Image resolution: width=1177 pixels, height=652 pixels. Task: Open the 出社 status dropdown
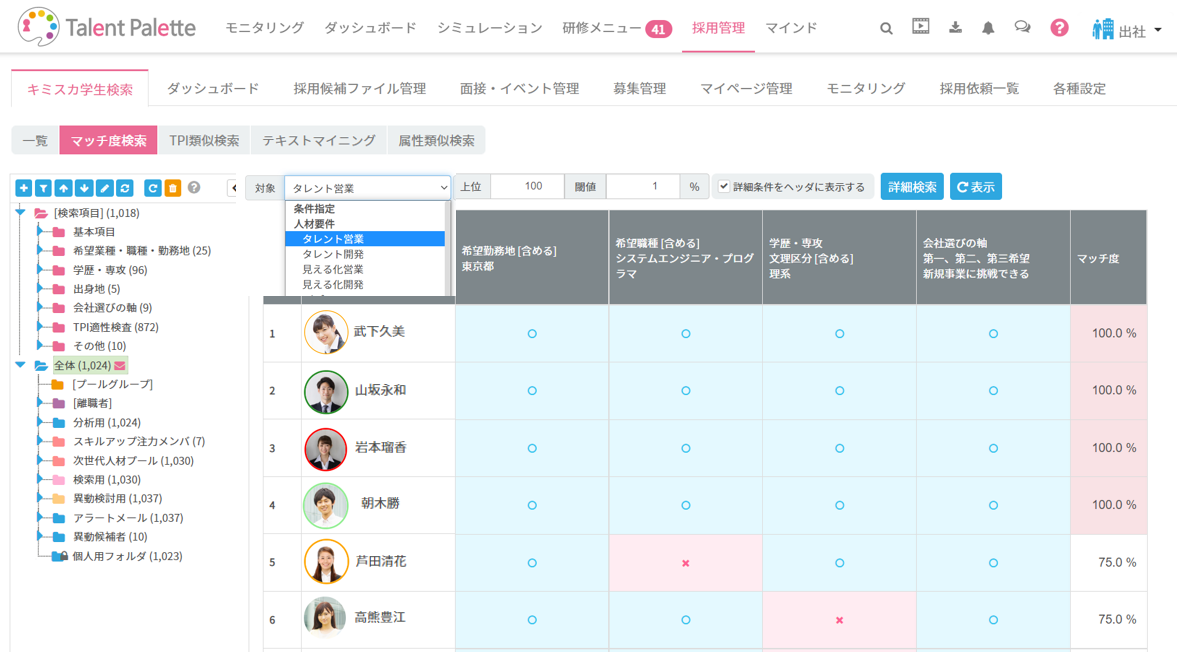coord(1128,30)
